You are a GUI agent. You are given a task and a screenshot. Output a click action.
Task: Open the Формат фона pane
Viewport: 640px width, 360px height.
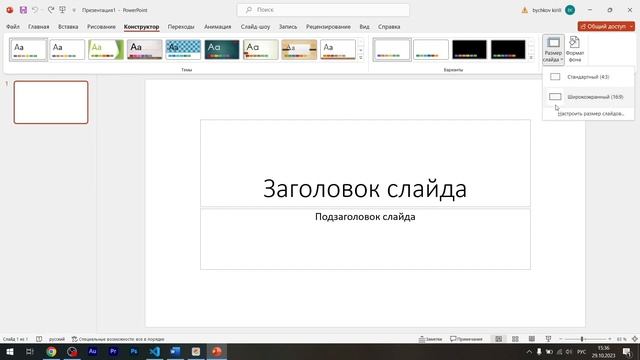(575, 50)
